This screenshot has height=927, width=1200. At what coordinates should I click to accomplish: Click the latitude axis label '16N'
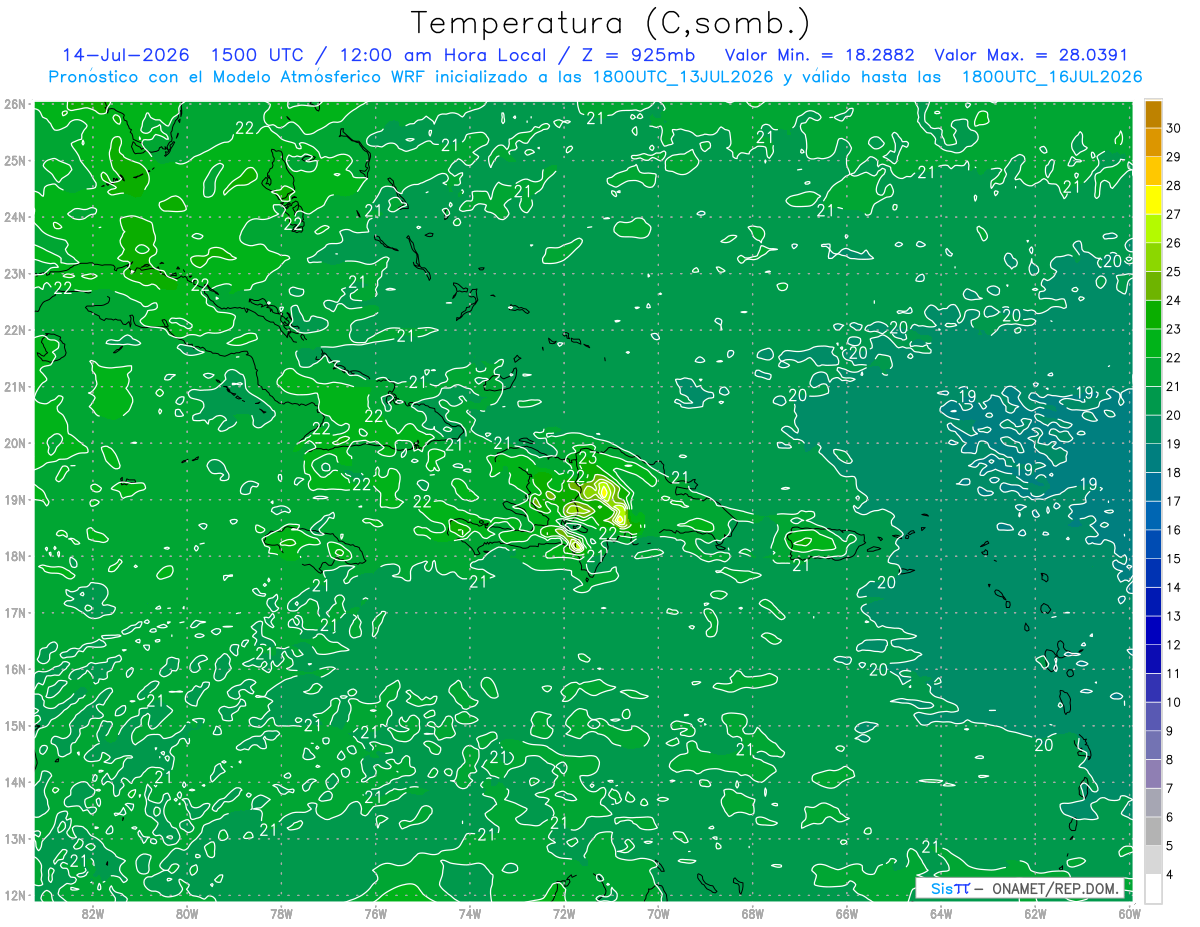(x=14, y=669)
